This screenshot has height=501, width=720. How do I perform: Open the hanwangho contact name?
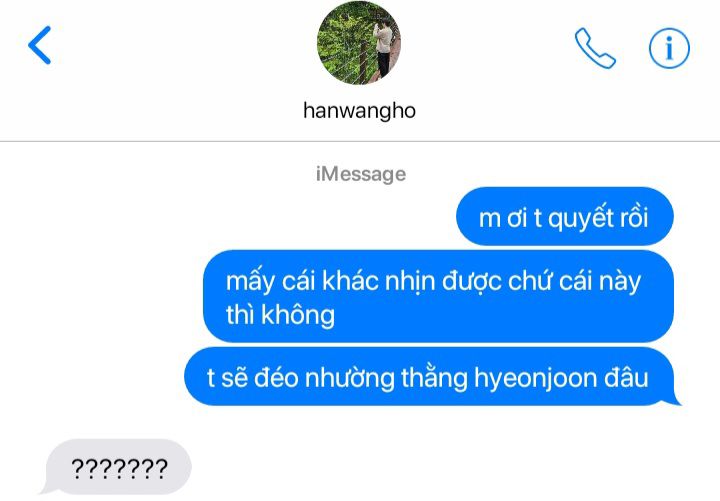[360, 111]
